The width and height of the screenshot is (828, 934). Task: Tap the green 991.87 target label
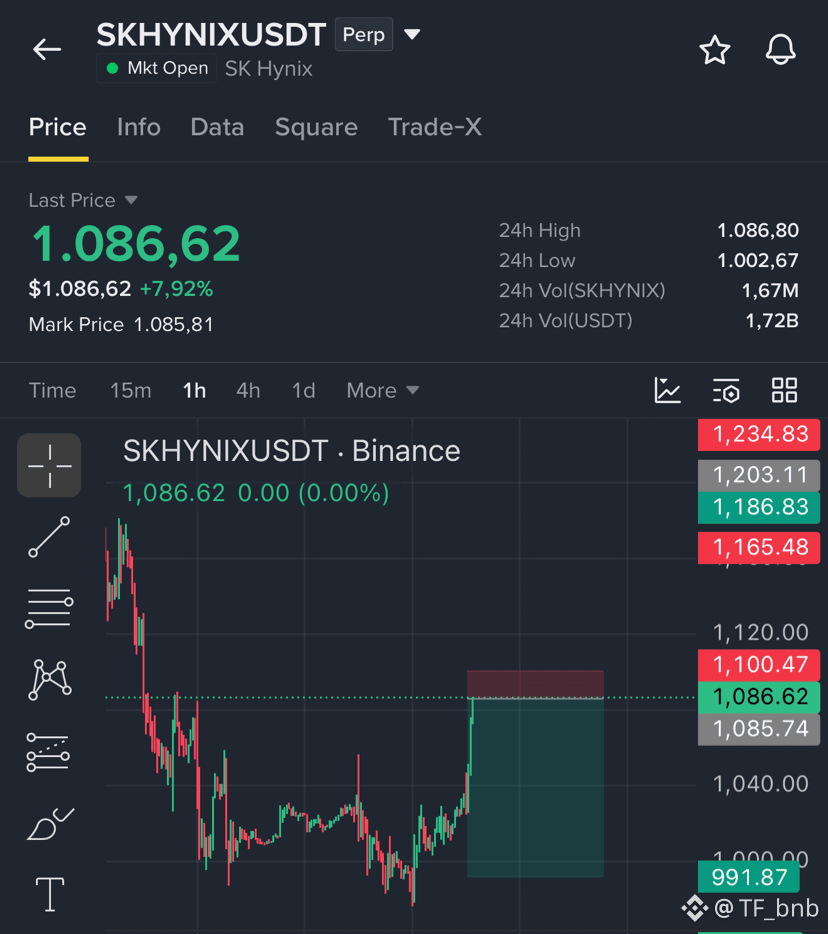[x=749, y=877]
